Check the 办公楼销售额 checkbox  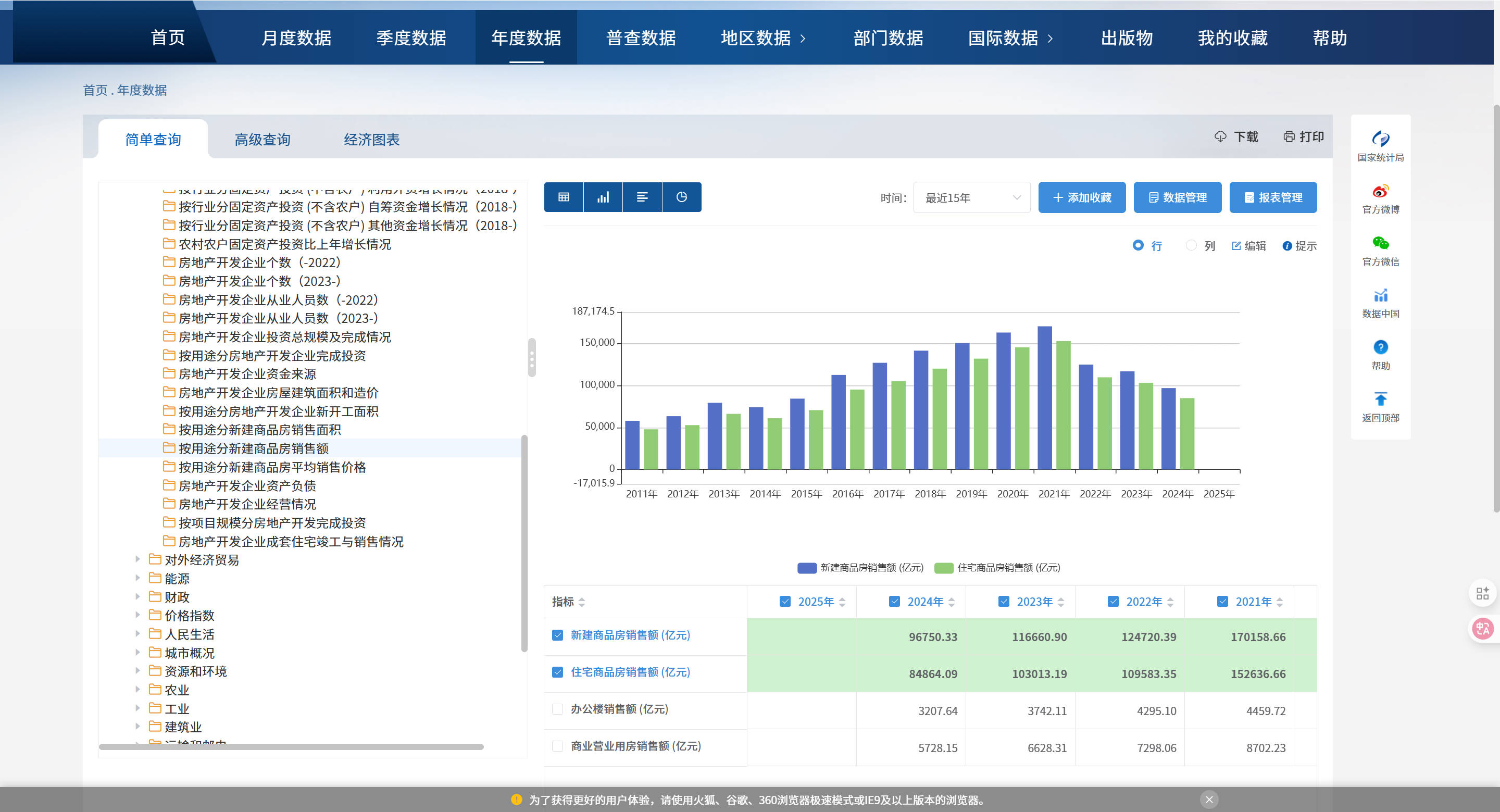[x=557, y=709]
